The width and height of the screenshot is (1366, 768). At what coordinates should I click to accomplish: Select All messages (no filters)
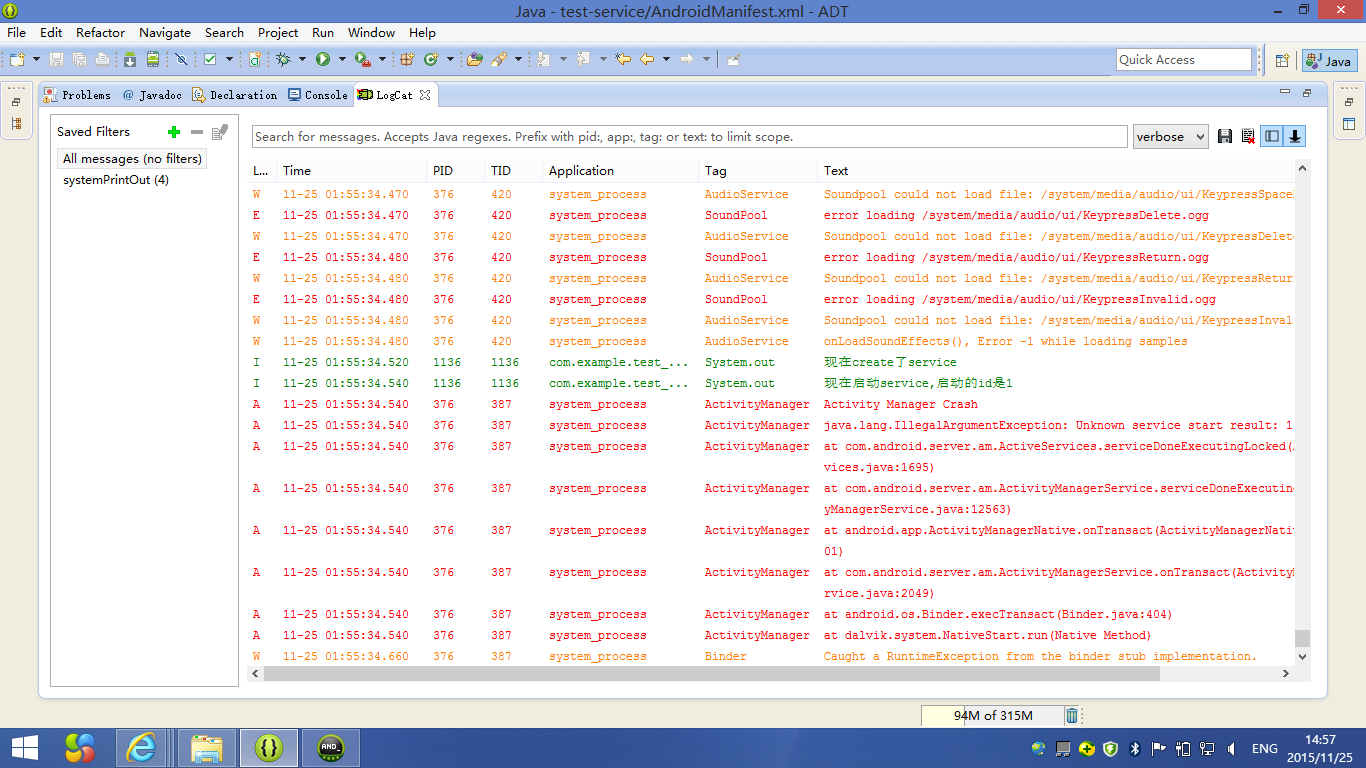[132, 158]
